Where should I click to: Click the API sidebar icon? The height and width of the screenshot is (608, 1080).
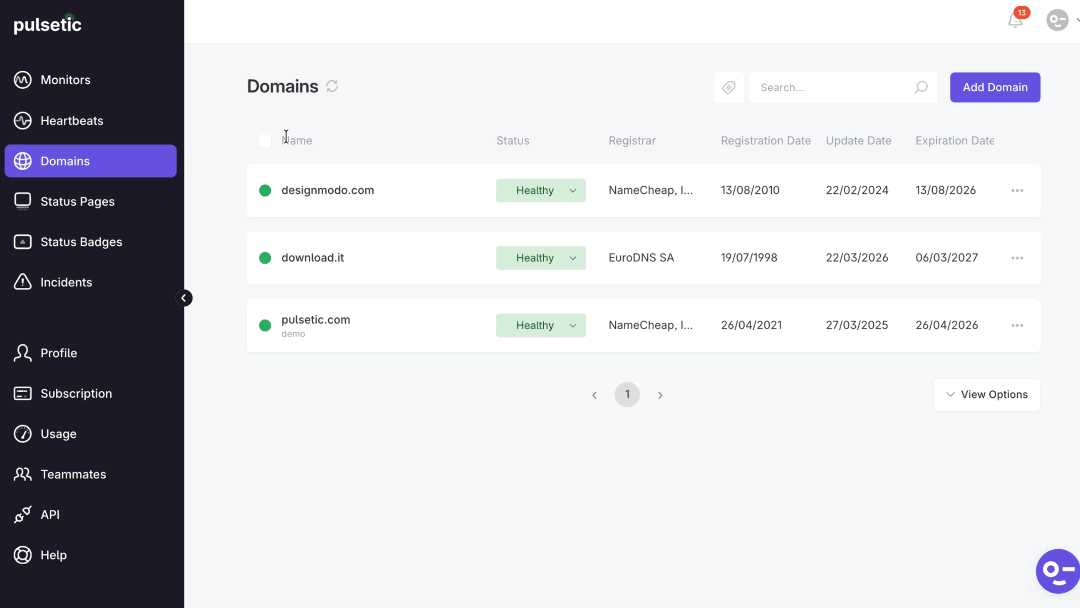(22, 514)
